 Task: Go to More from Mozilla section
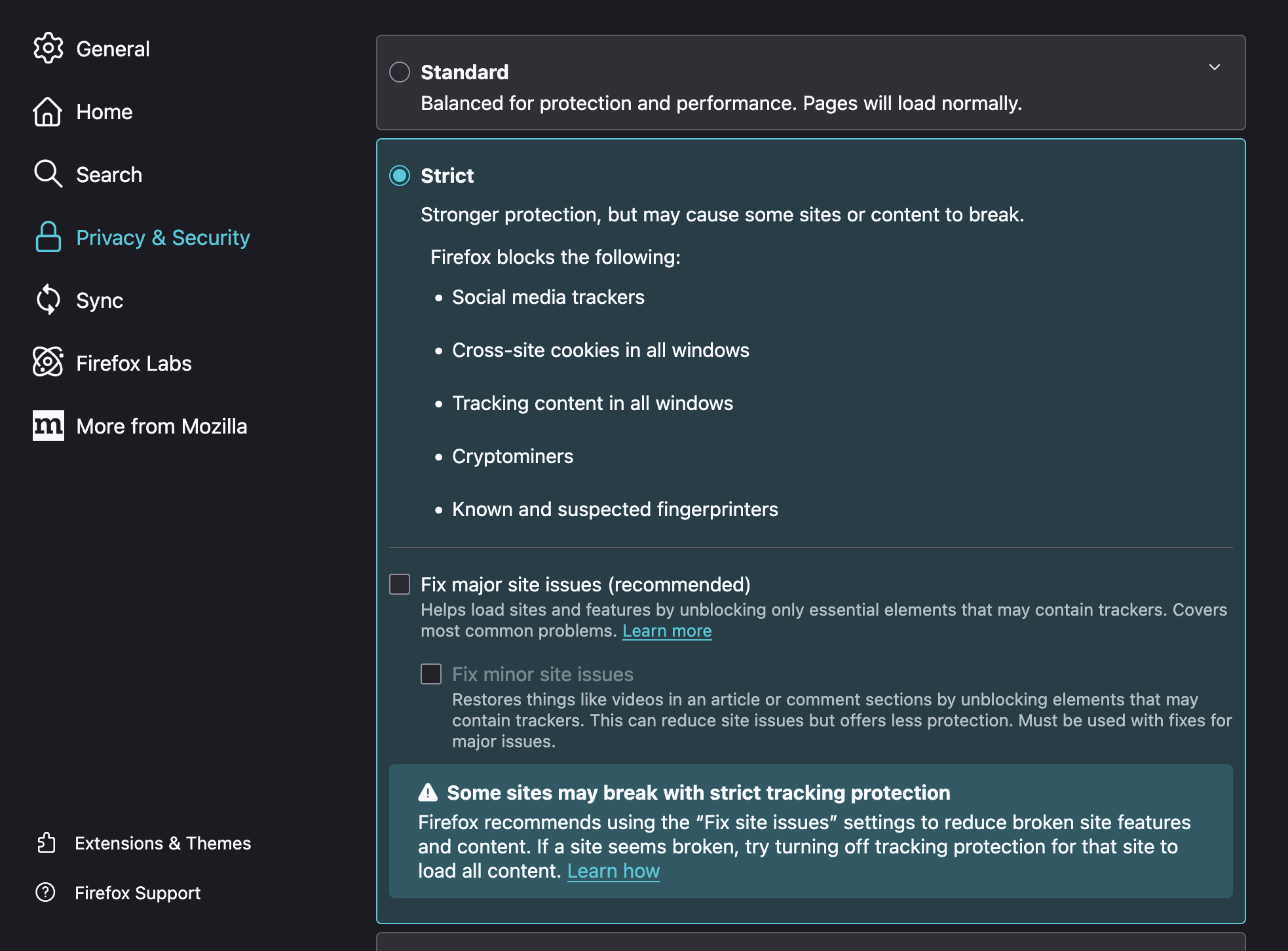[x=161, y=426]
